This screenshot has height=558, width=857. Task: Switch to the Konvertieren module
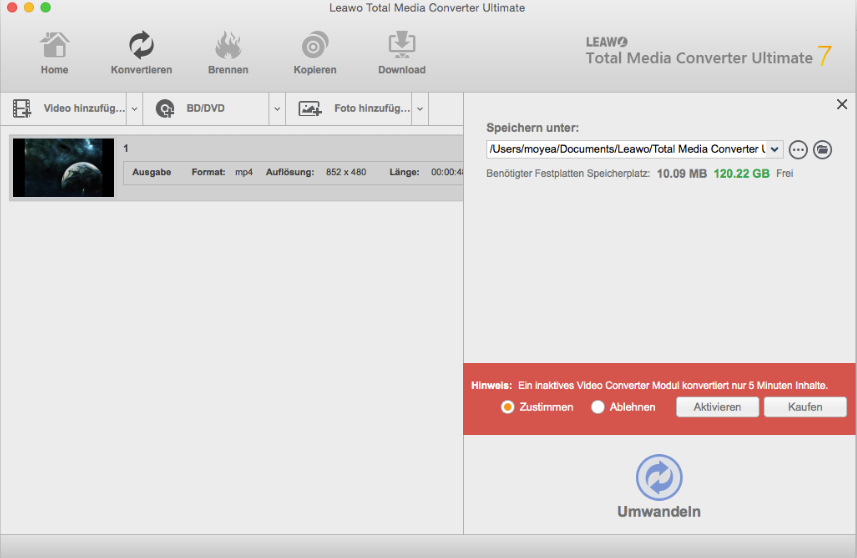click(141, 54)
